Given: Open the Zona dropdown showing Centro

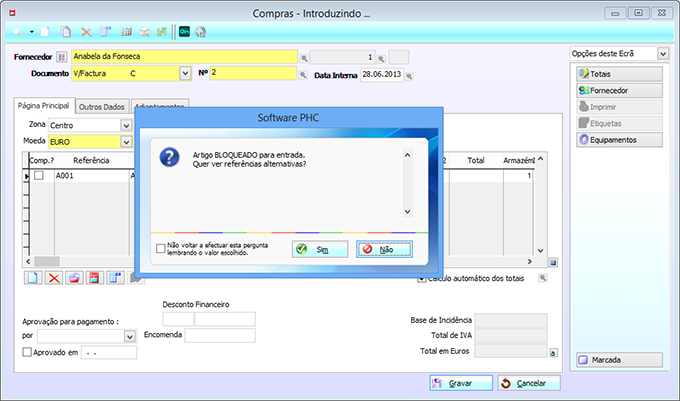Looking at the screenshot, I should tap(126, 125).
